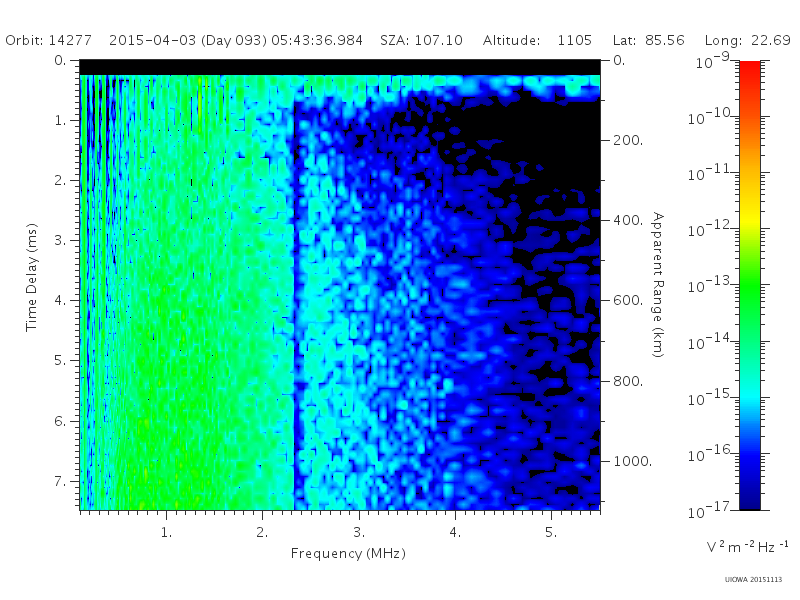Click the Time Delay (ms) axis title

(32, 277)
